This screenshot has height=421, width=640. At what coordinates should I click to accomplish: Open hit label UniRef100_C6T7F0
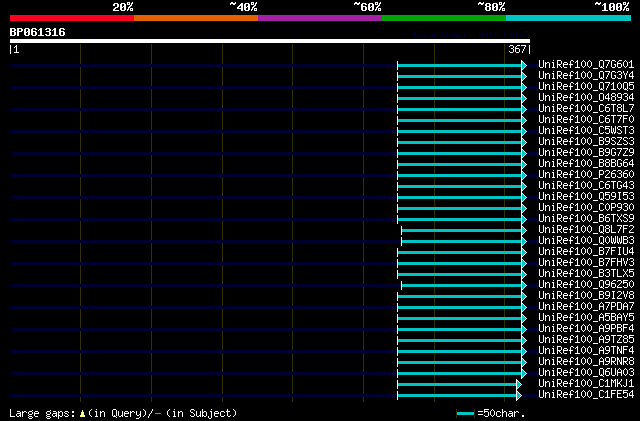[x=586, y=119]
